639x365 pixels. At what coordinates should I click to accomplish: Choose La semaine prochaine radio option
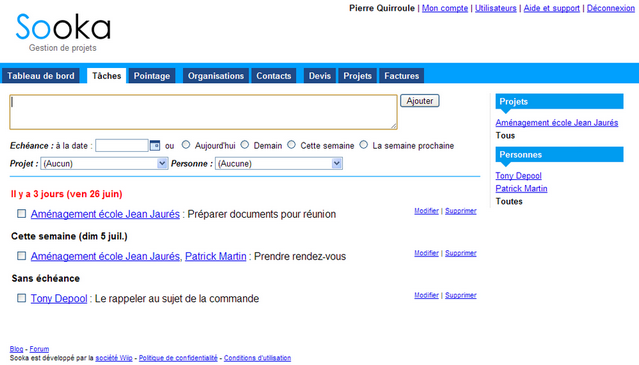pyautogui.click(x=364, y=145)
